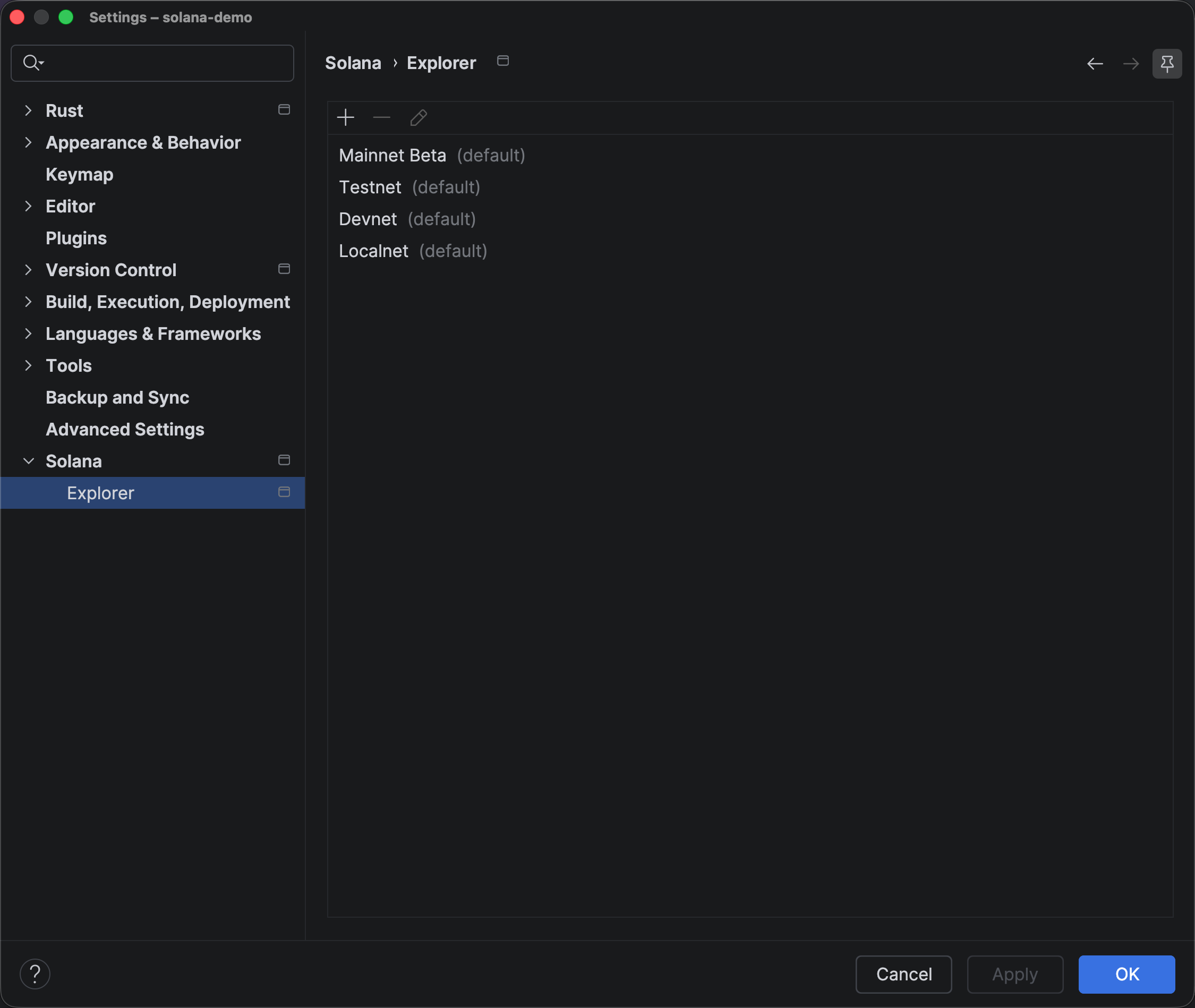Open Backup and Sync settings
Screen dimensions: 1195x1008
click(x=117, y=398)
